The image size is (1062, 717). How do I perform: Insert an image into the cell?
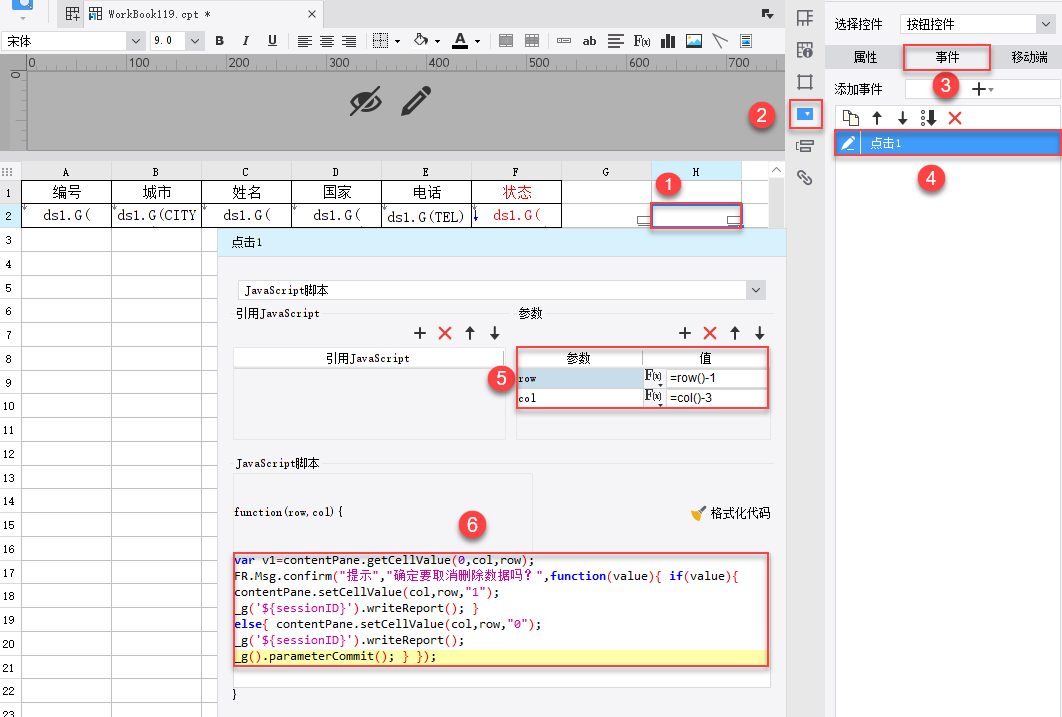click(x=694, y=41)
